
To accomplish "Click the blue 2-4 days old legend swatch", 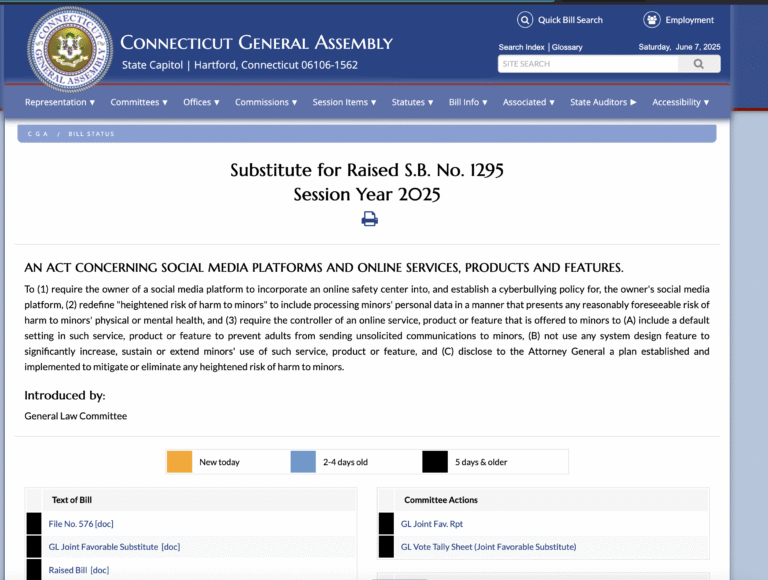I will pyautogui.click(x=303, y=462).
